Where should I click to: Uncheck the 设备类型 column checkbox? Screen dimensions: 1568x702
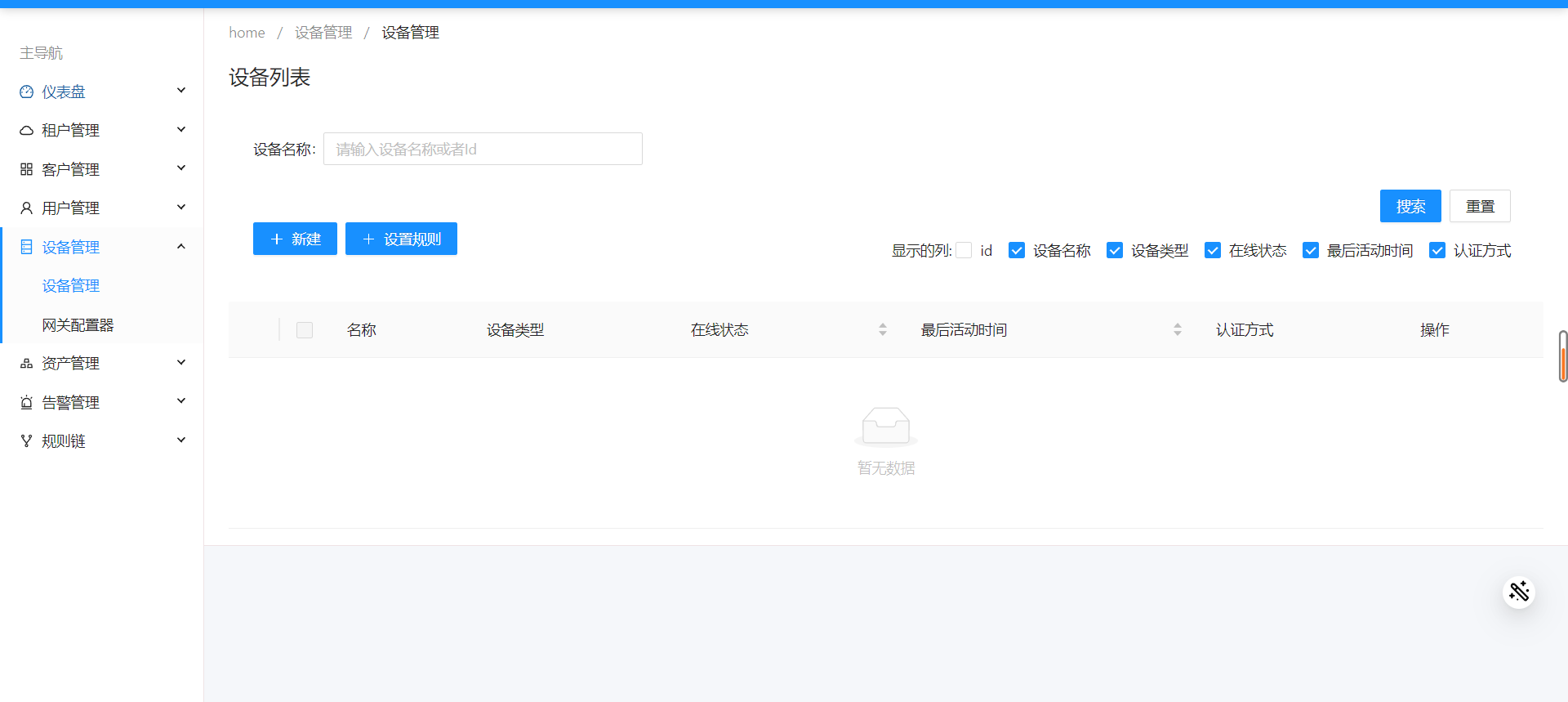(1115, 250)
